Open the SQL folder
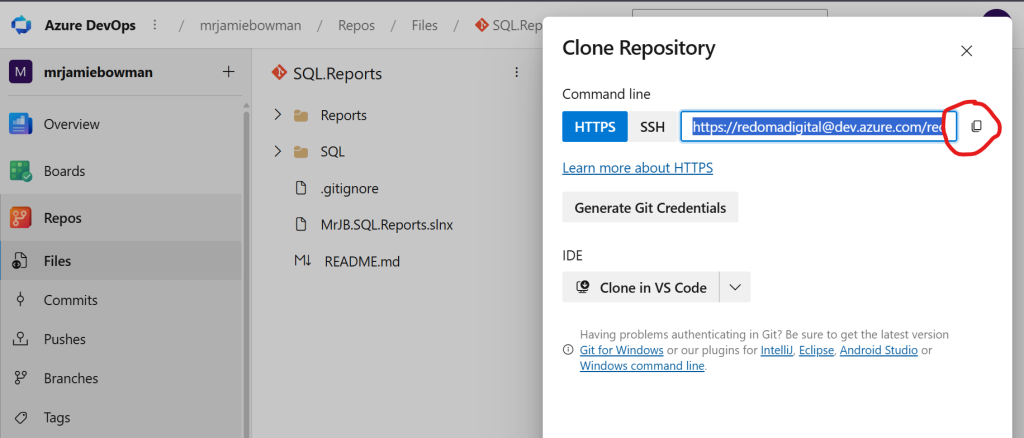This screenshot has height=438, width=1024. 332,152
